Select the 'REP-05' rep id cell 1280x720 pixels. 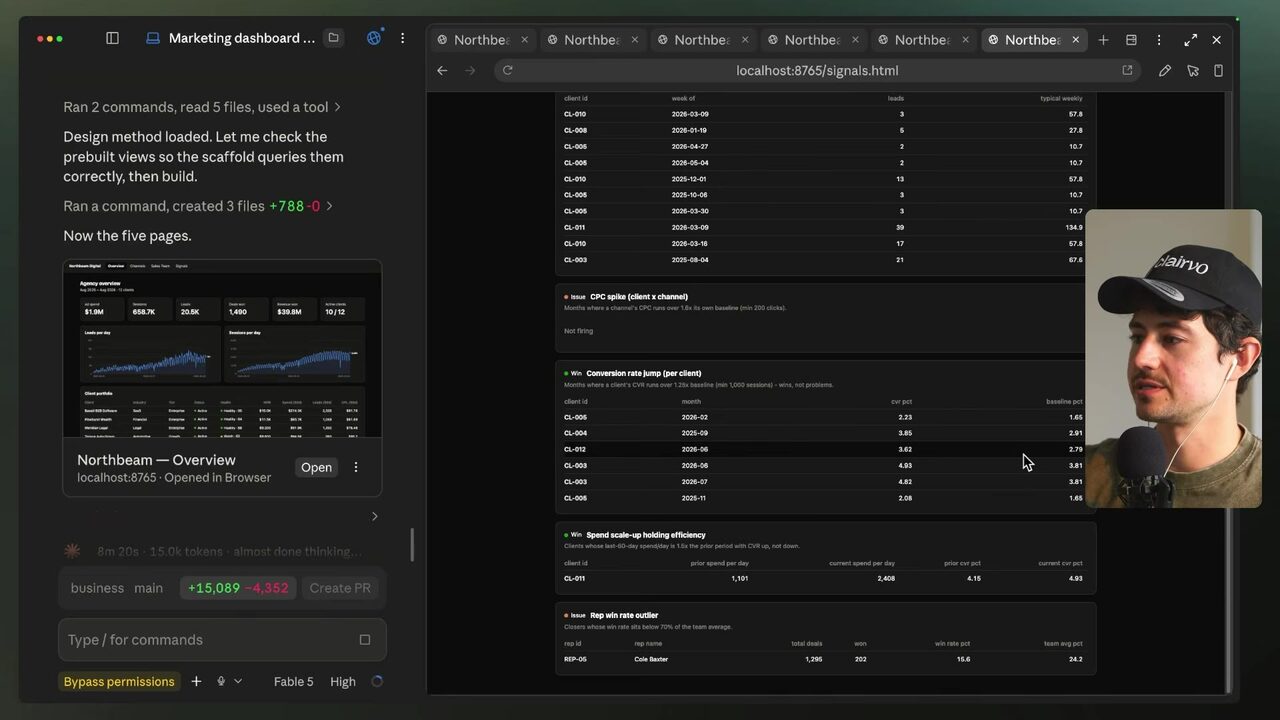573,659
